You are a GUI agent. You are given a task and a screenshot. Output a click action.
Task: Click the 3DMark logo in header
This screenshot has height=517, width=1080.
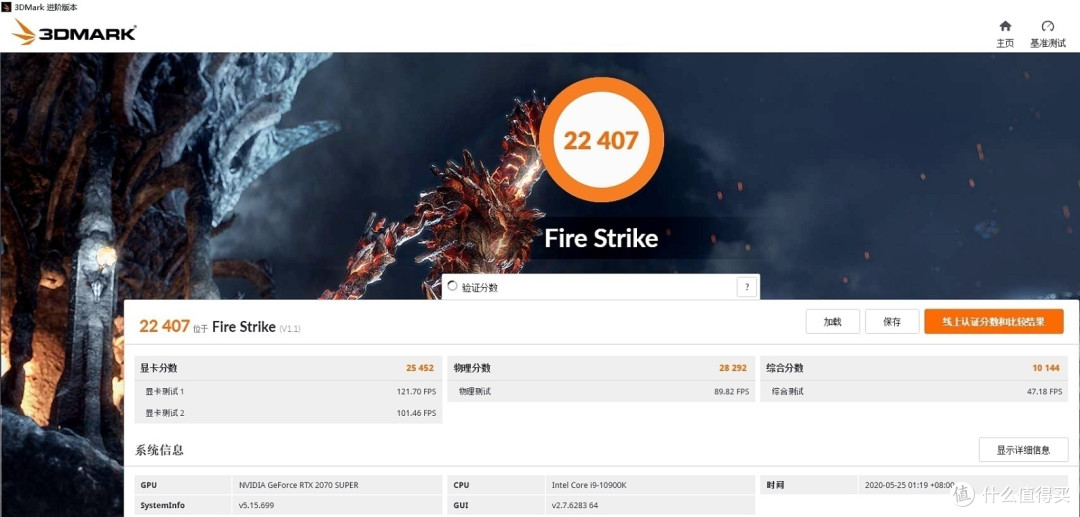pyautogui.click(x=74, y=32)
